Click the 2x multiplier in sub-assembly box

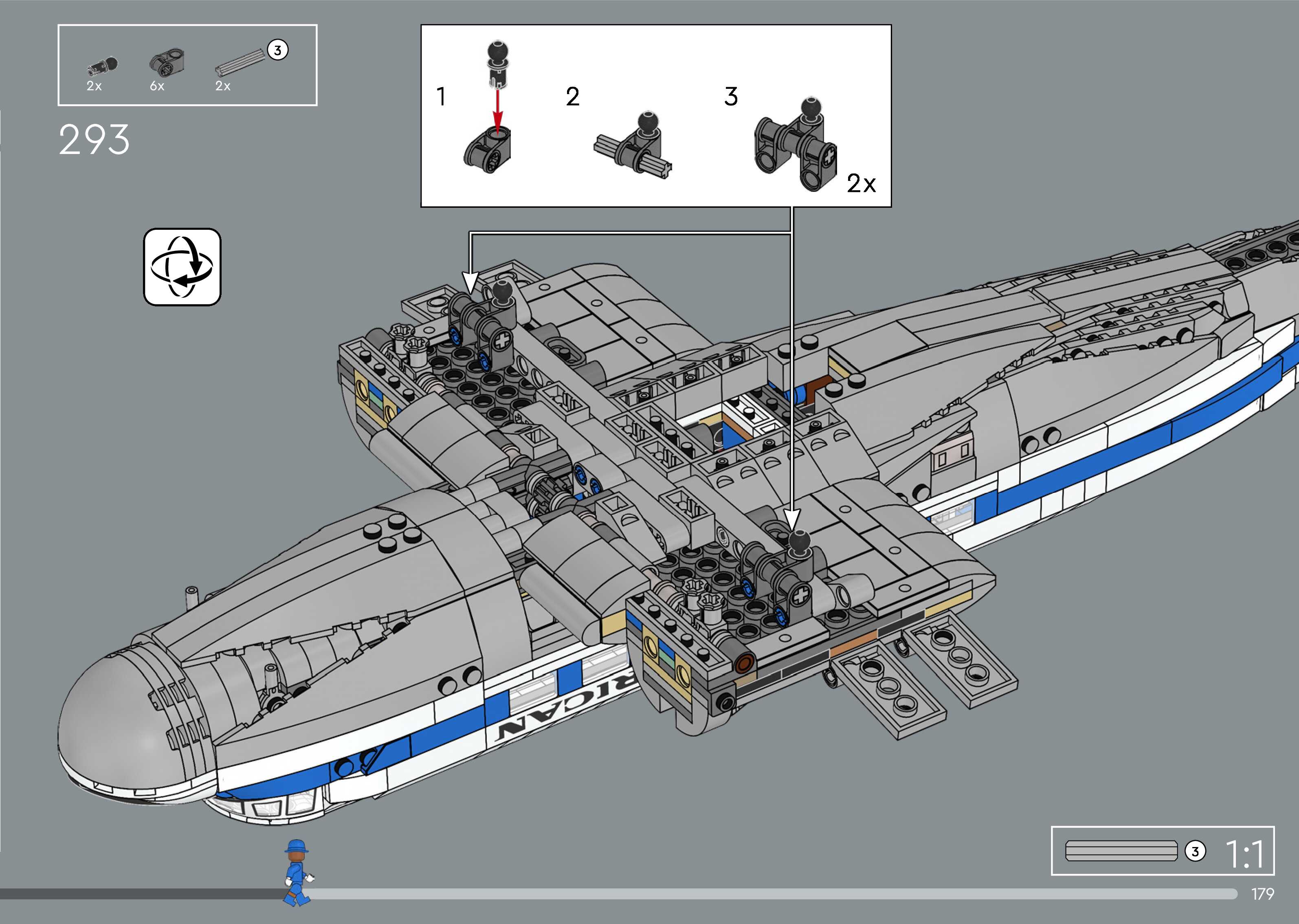[x=861, y=183]
